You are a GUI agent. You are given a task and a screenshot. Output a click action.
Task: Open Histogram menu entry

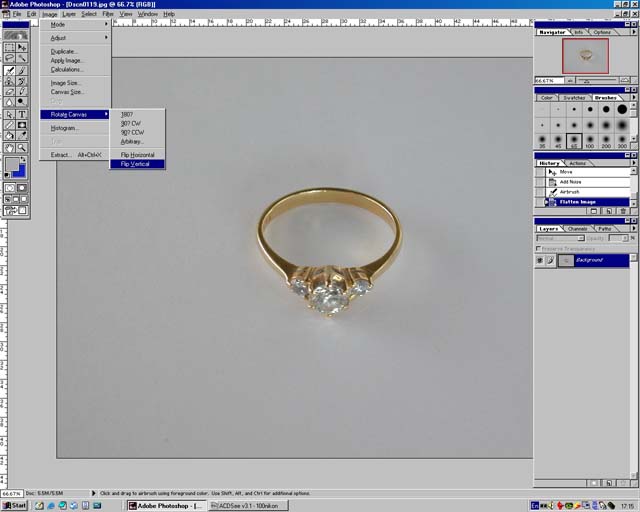tap(76, 128)
